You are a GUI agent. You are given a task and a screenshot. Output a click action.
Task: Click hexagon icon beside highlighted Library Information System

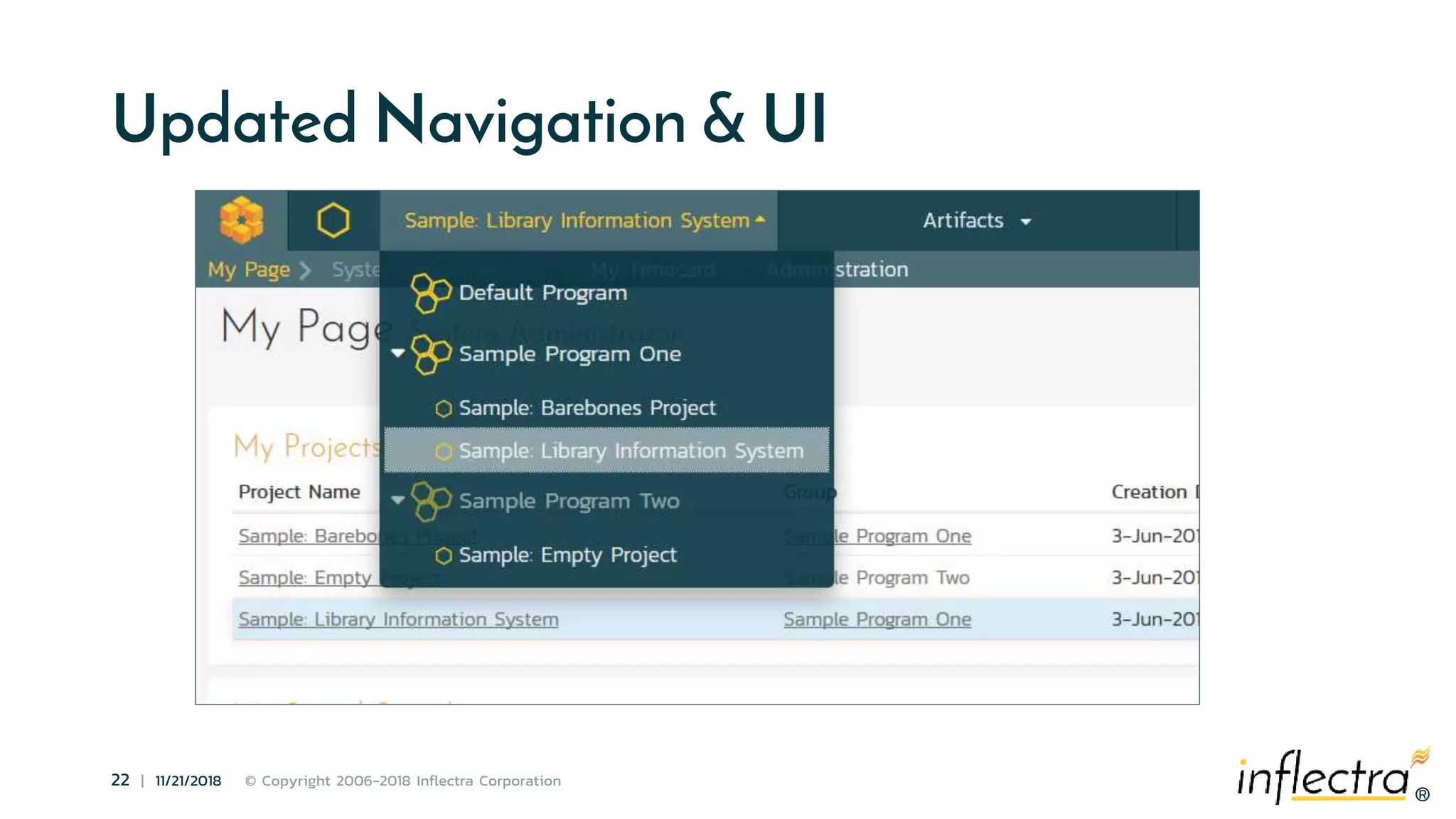444,451
